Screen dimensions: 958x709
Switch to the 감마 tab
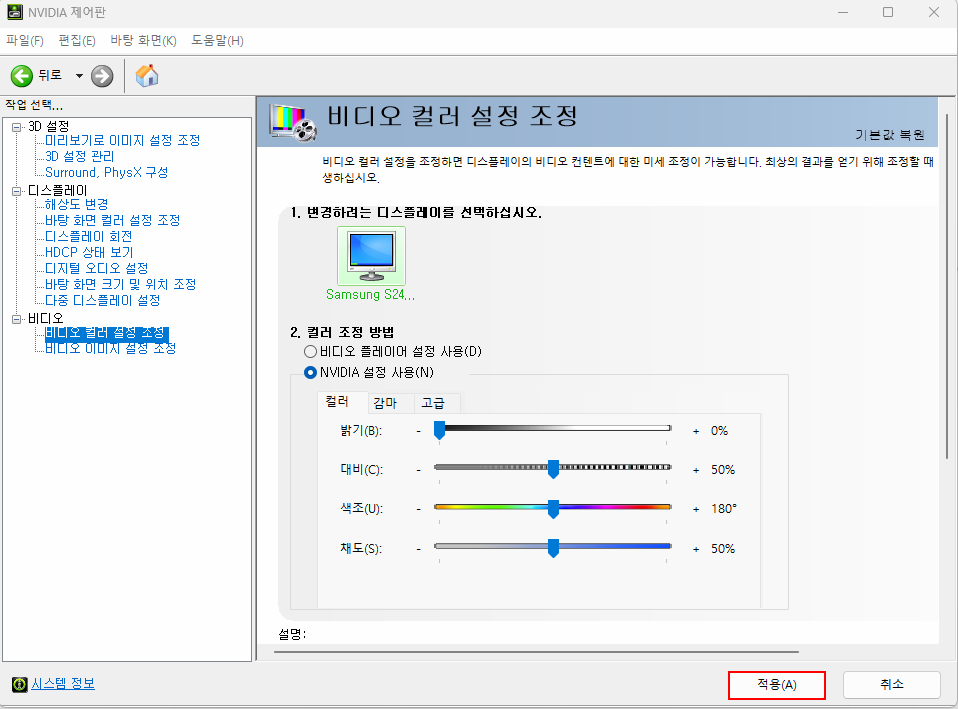tap(391, 403)
